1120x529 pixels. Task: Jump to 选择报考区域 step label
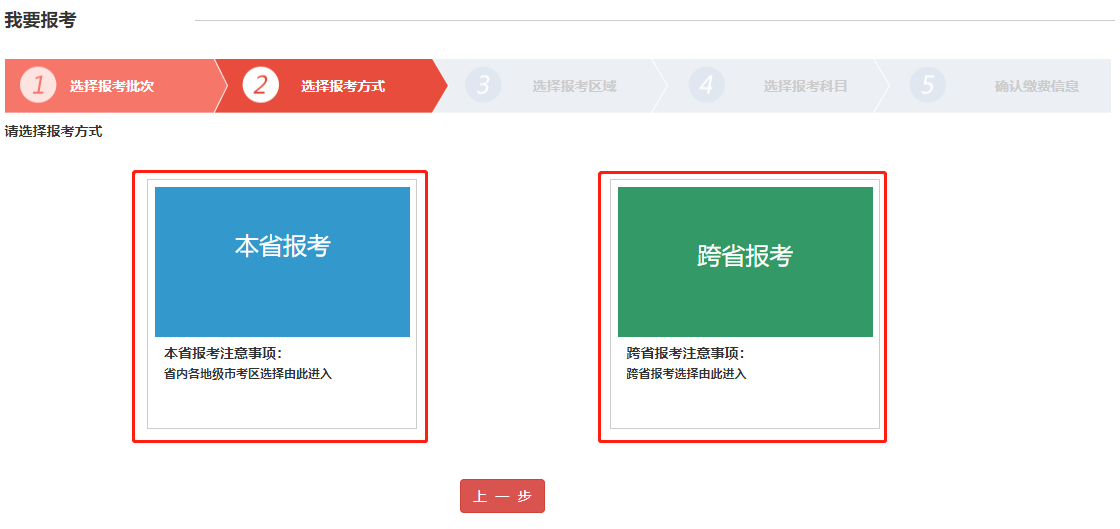click(x=574, y=86)
